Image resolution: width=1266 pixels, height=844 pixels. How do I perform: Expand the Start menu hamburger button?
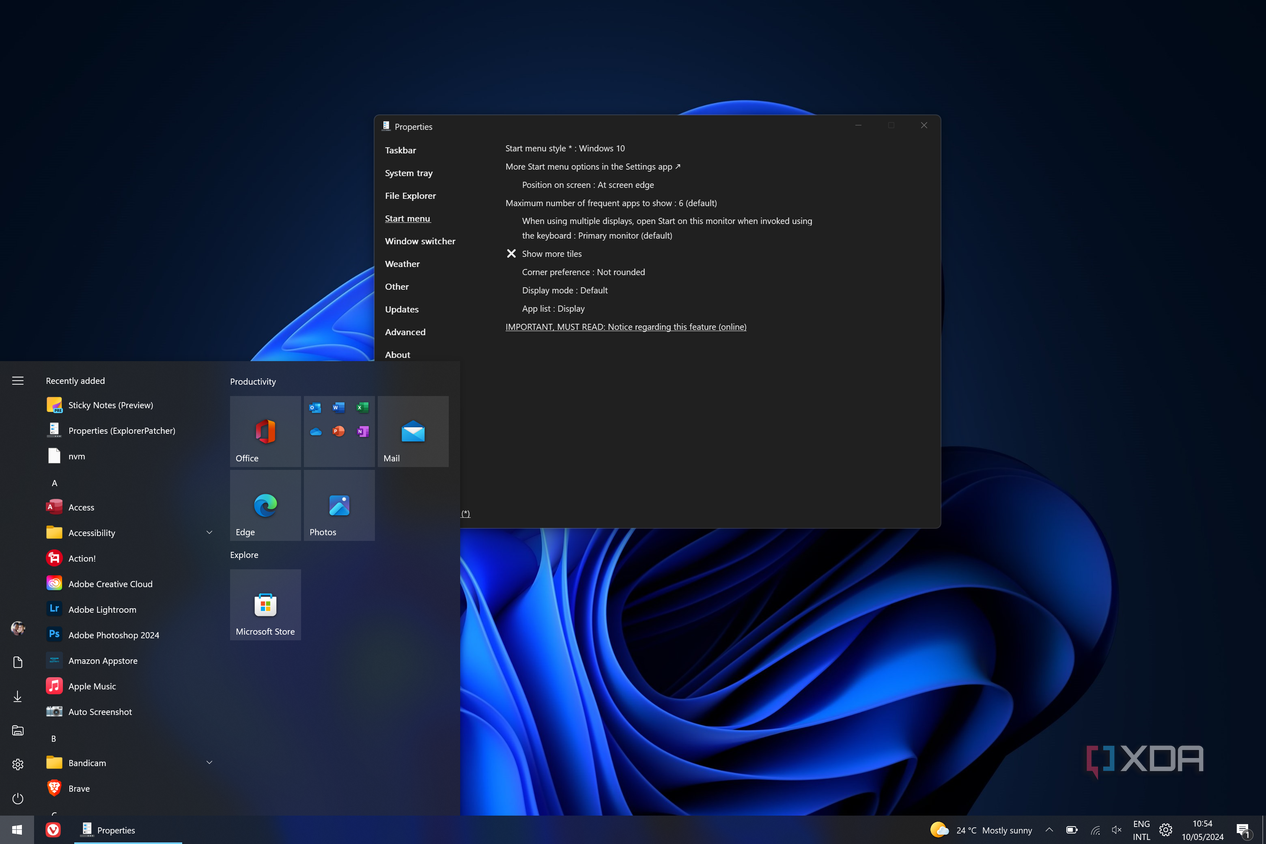[x=17, y=381]
